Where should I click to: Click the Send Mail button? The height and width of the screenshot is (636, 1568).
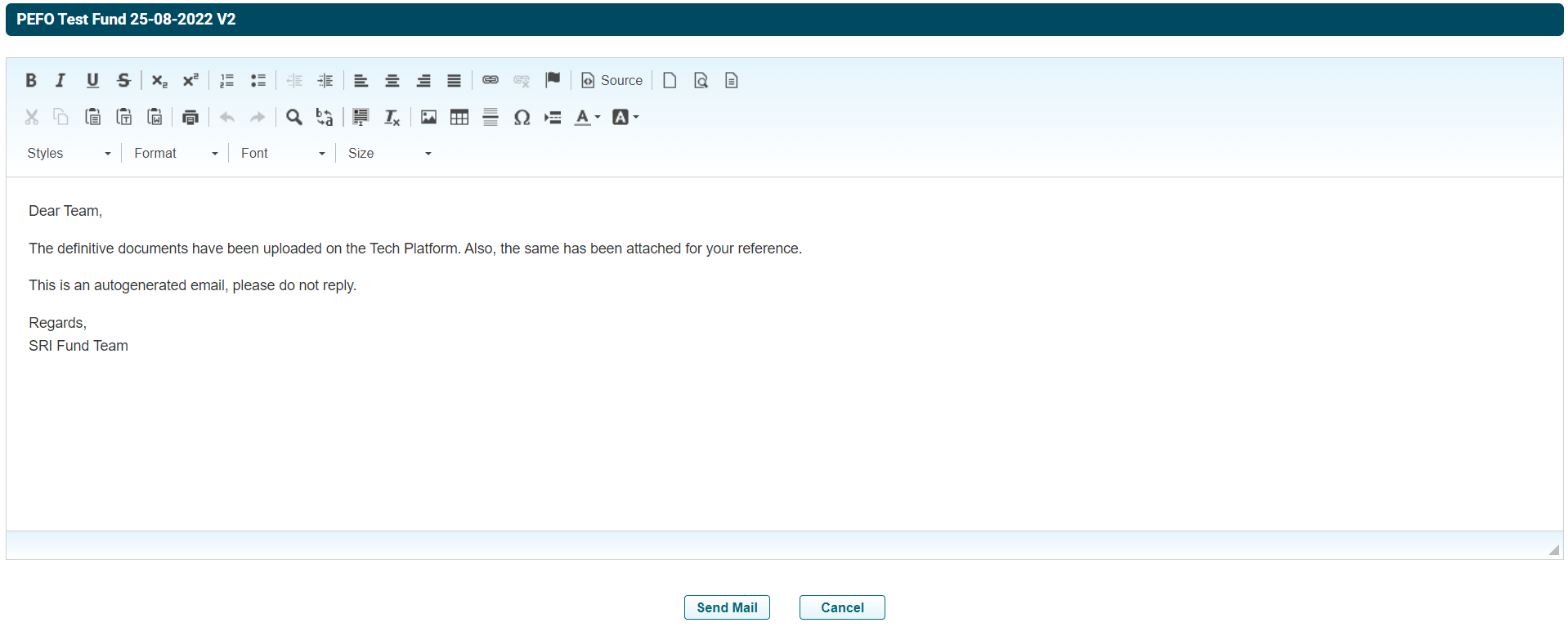[727, 607]
